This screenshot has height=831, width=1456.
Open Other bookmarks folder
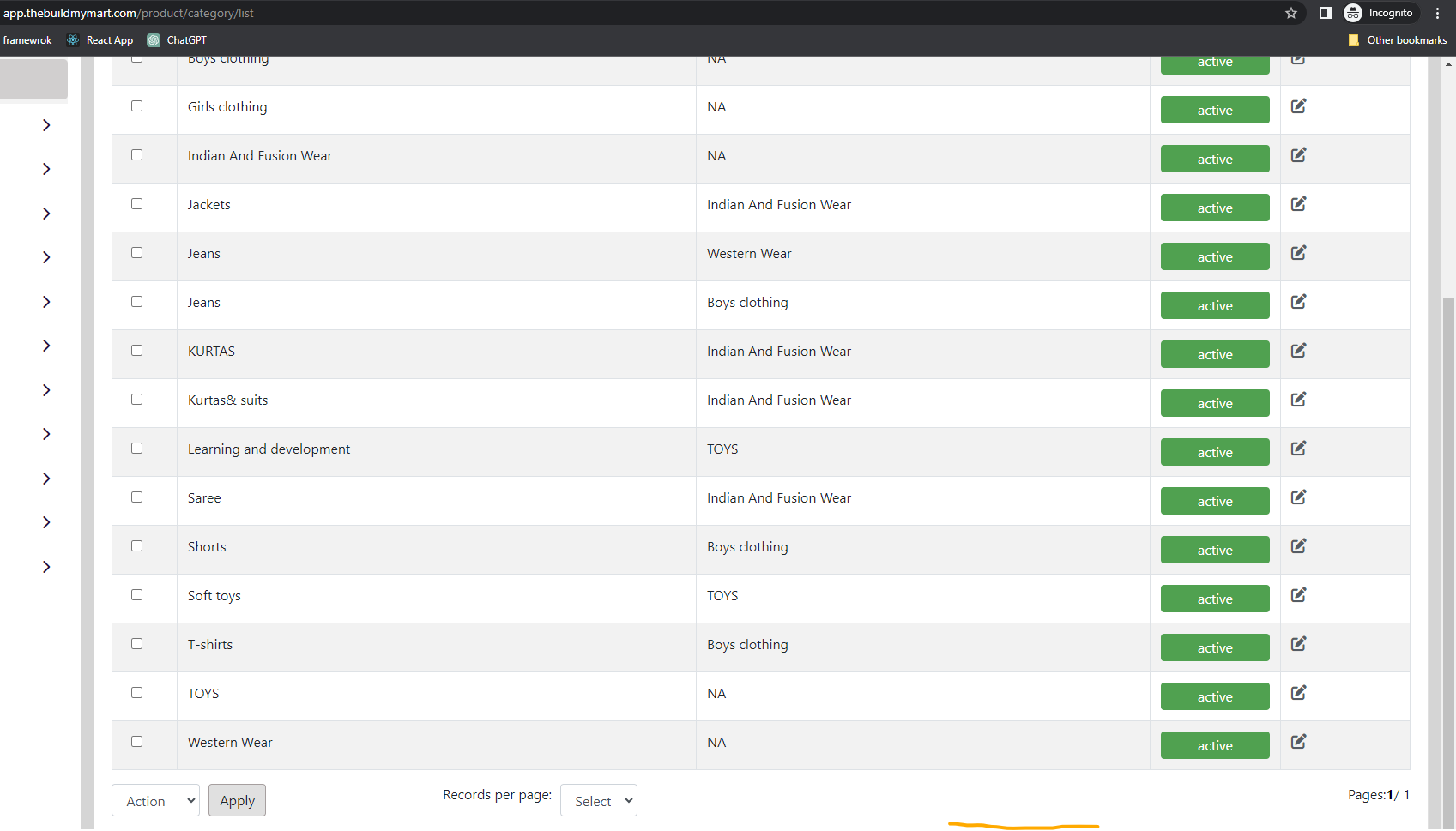point(1397,40)
